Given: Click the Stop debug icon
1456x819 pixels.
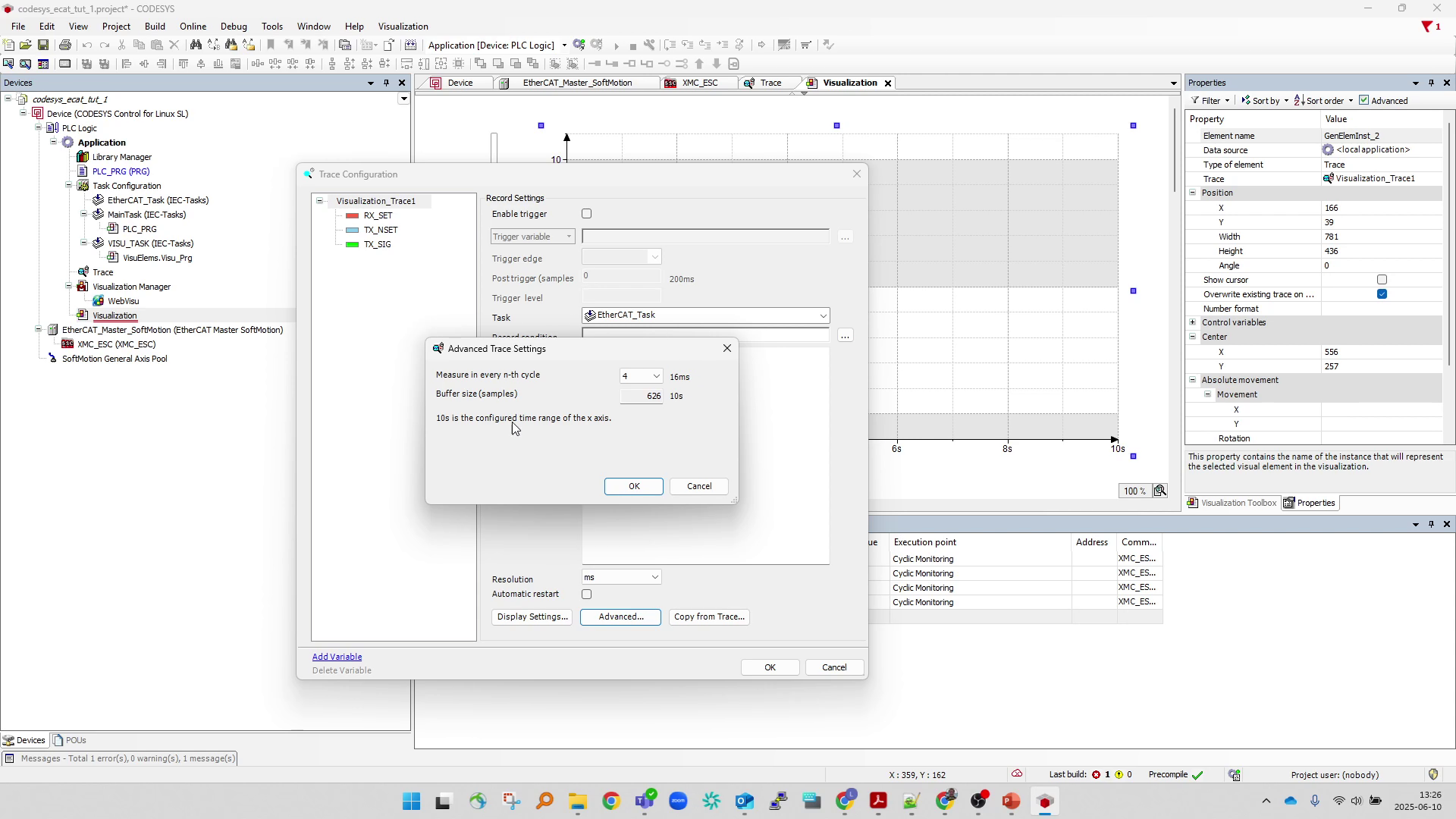Looking at the screenshot, I should pyautogui.click(x=634, y=45).
